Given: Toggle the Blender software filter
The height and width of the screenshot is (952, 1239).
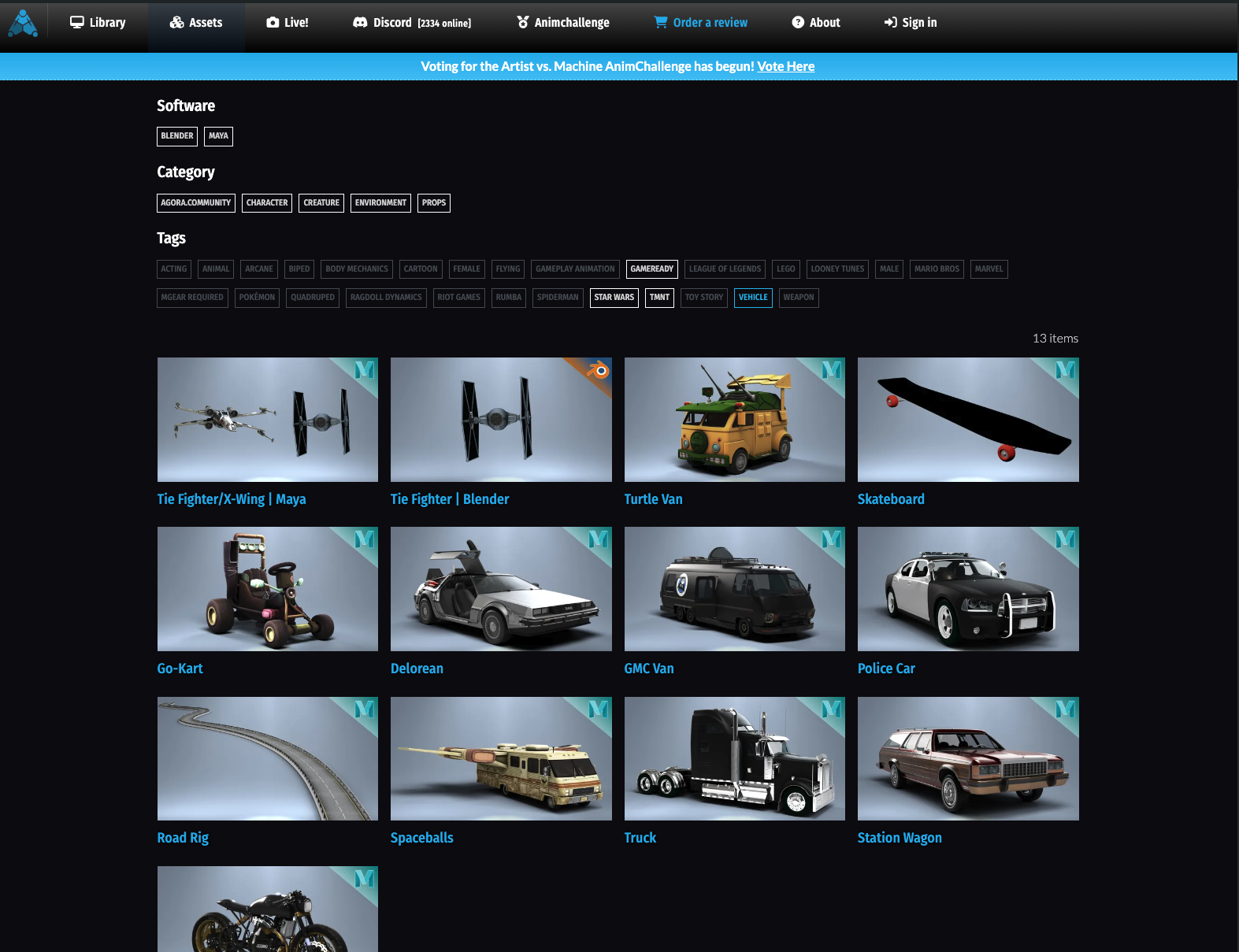Looking at the screenshot, I should click(177, 136).
